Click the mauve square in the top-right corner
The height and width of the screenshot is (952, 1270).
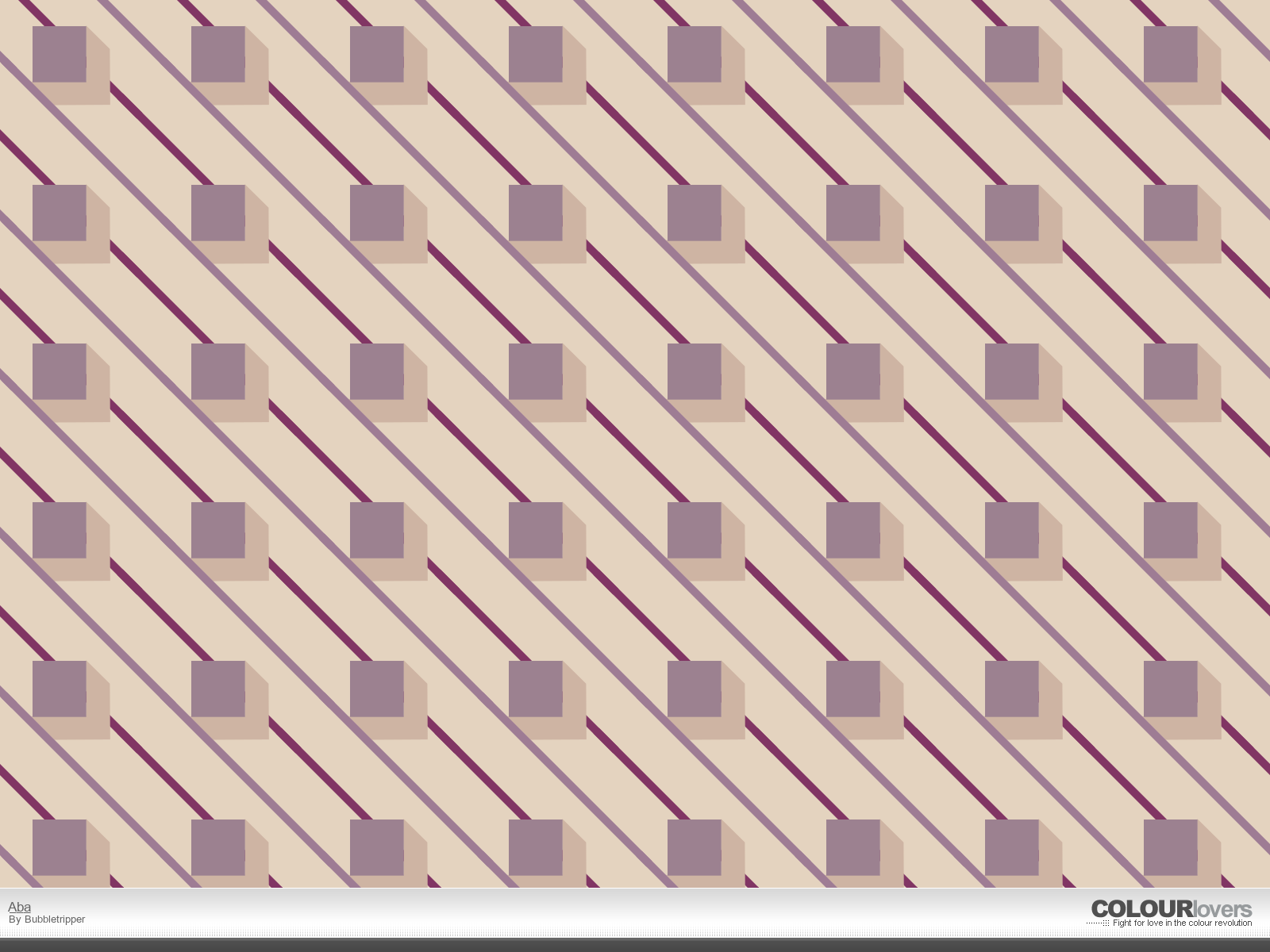1171,54
